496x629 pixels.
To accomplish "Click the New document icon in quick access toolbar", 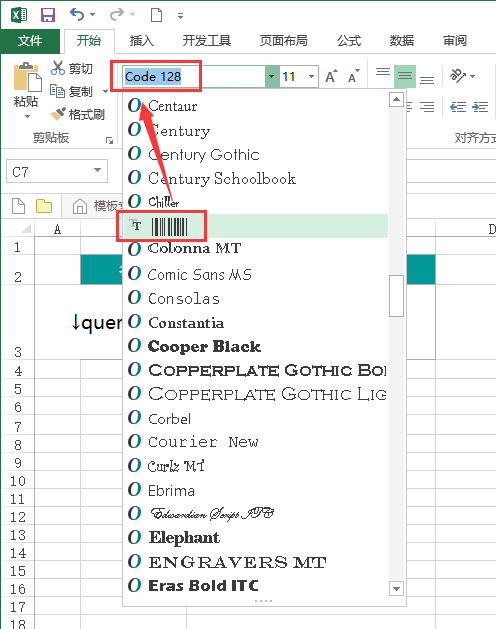I will point(156,15).
